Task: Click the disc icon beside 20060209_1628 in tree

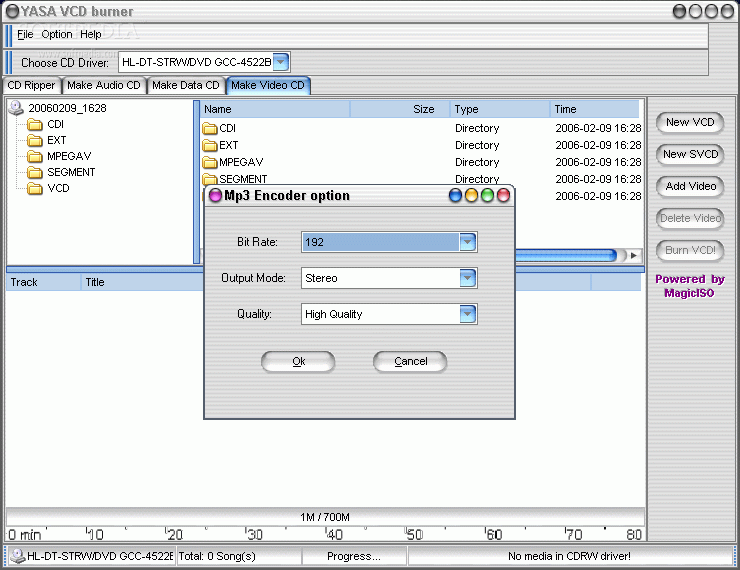Action: pos(16,108)
